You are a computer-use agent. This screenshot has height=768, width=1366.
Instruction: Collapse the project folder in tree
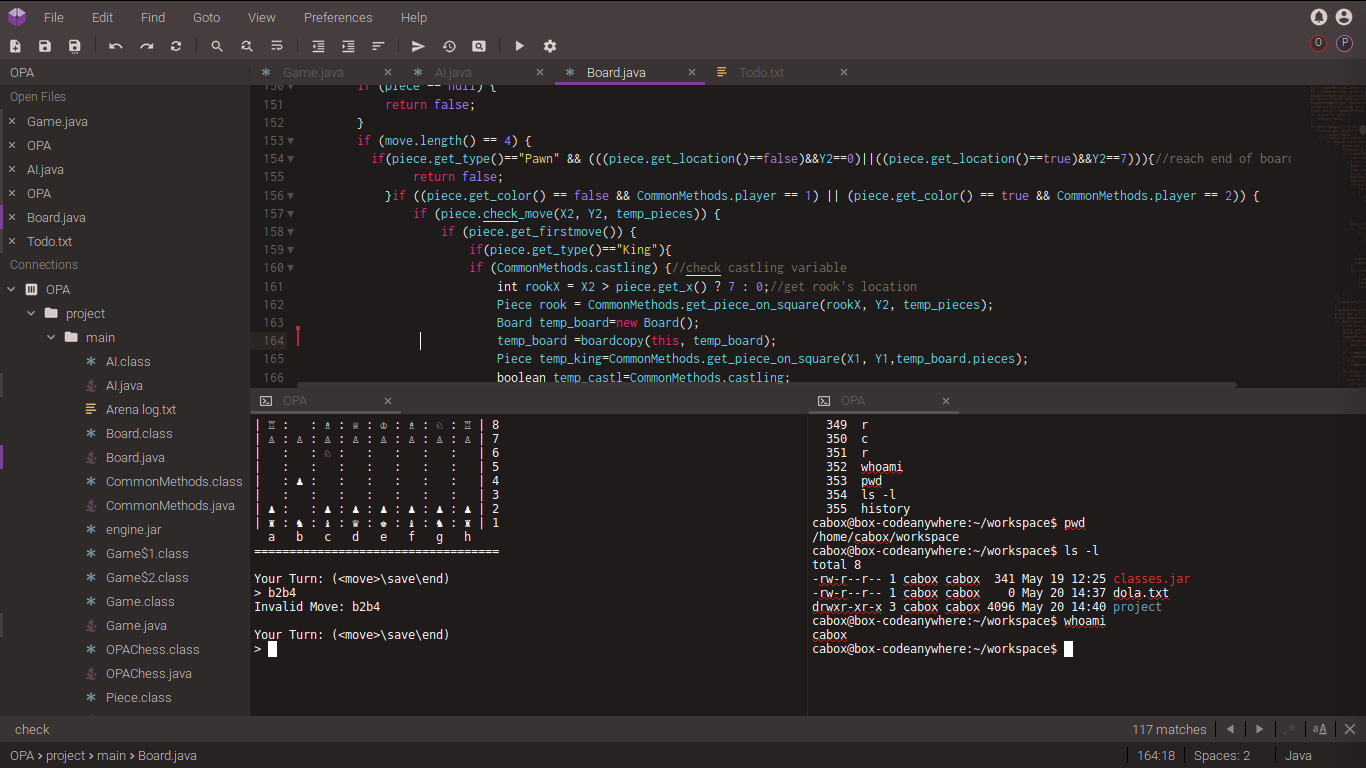click(32, 313)
